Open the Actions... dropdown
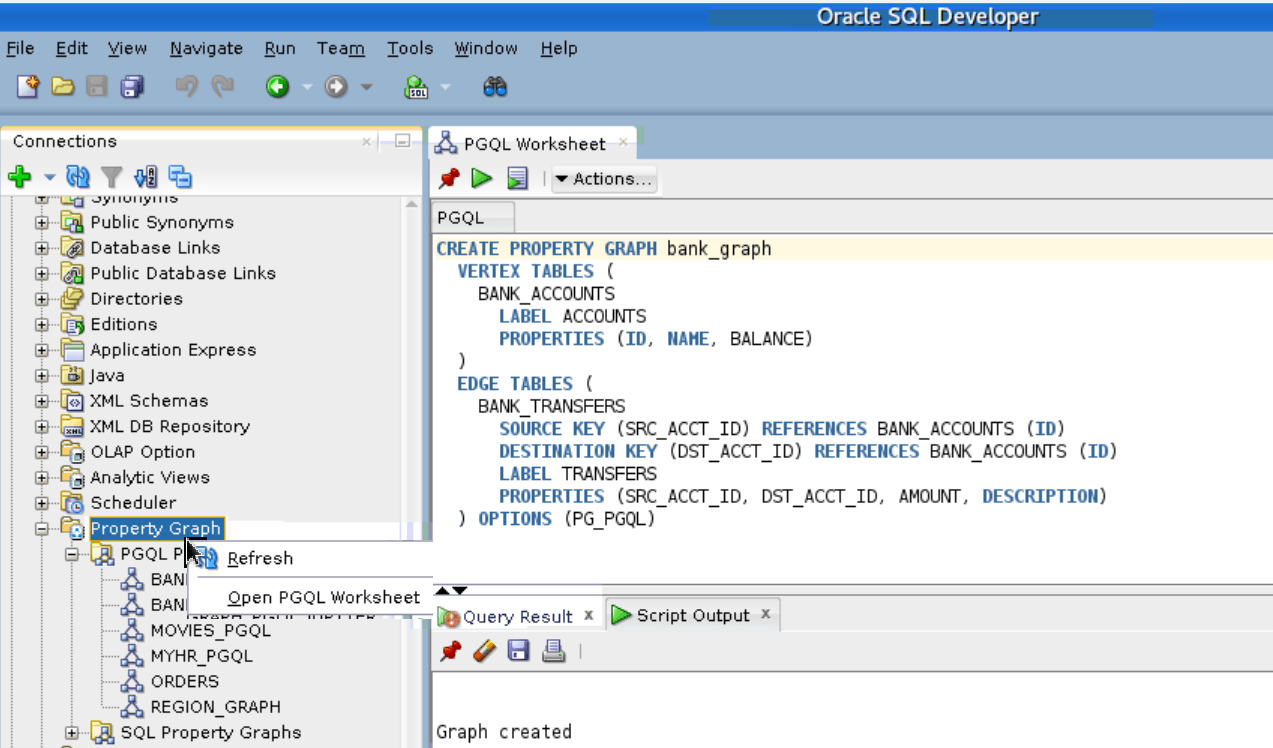The width and height of the screenshot is (1273, 748). click(x=604, y=179)
